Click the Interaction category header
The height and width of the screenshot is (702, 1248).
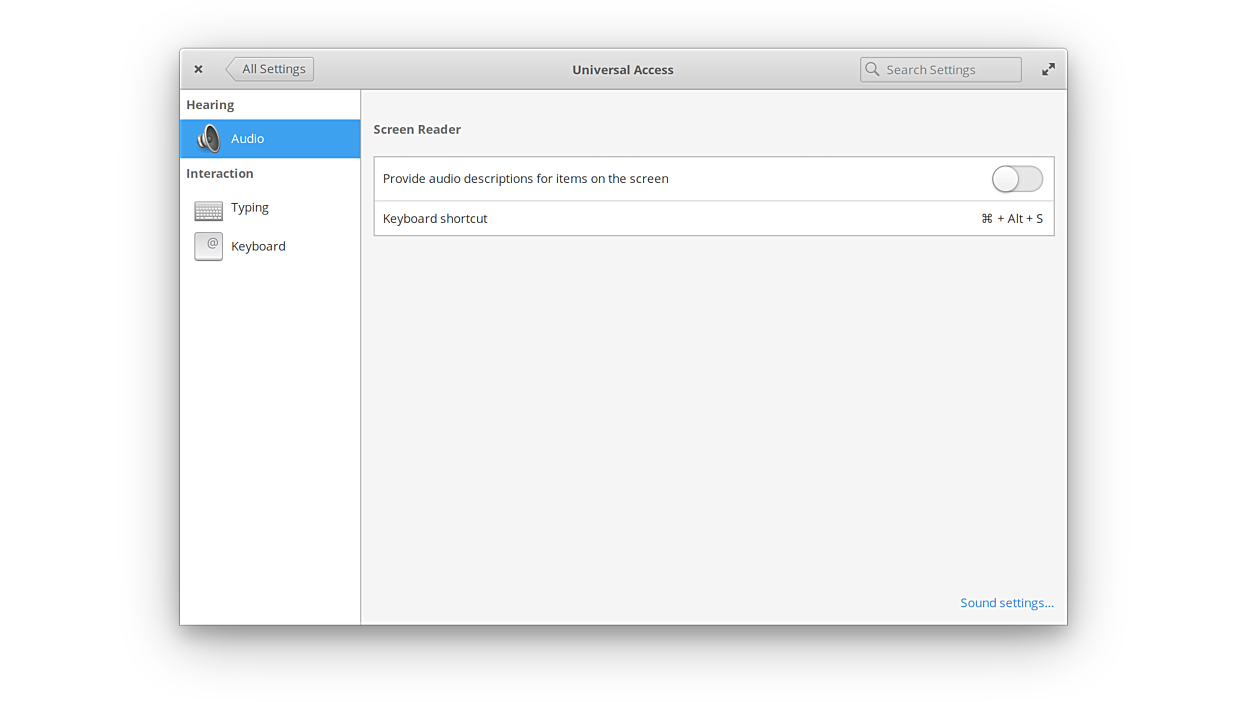tap(220, 174)
